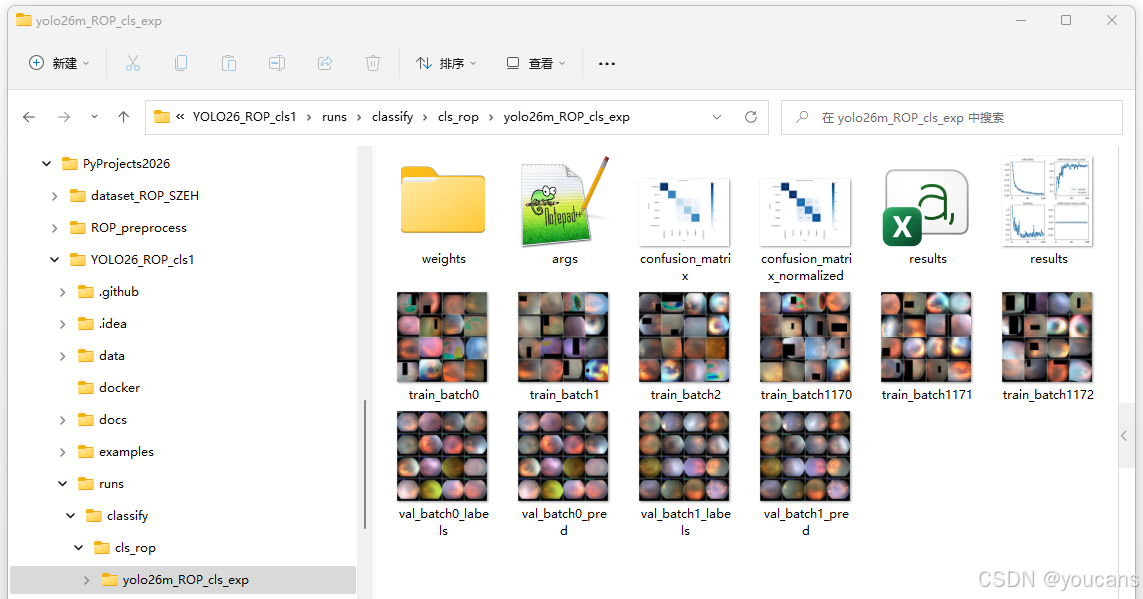Select docker folder in navigation tree
This screenshot has height=599, width=1143.
click(x=109, y=388)
